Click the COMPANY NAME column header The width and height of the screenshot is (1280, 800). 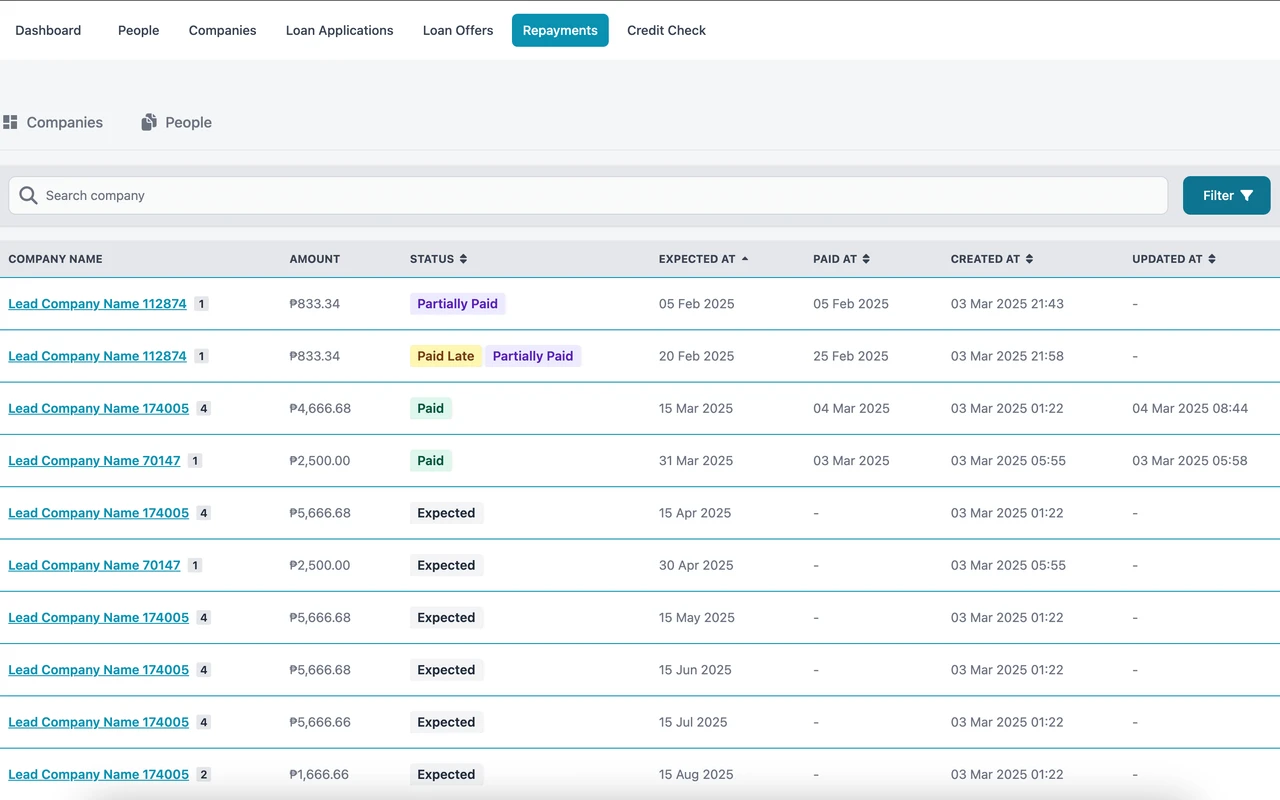(55, 259)
